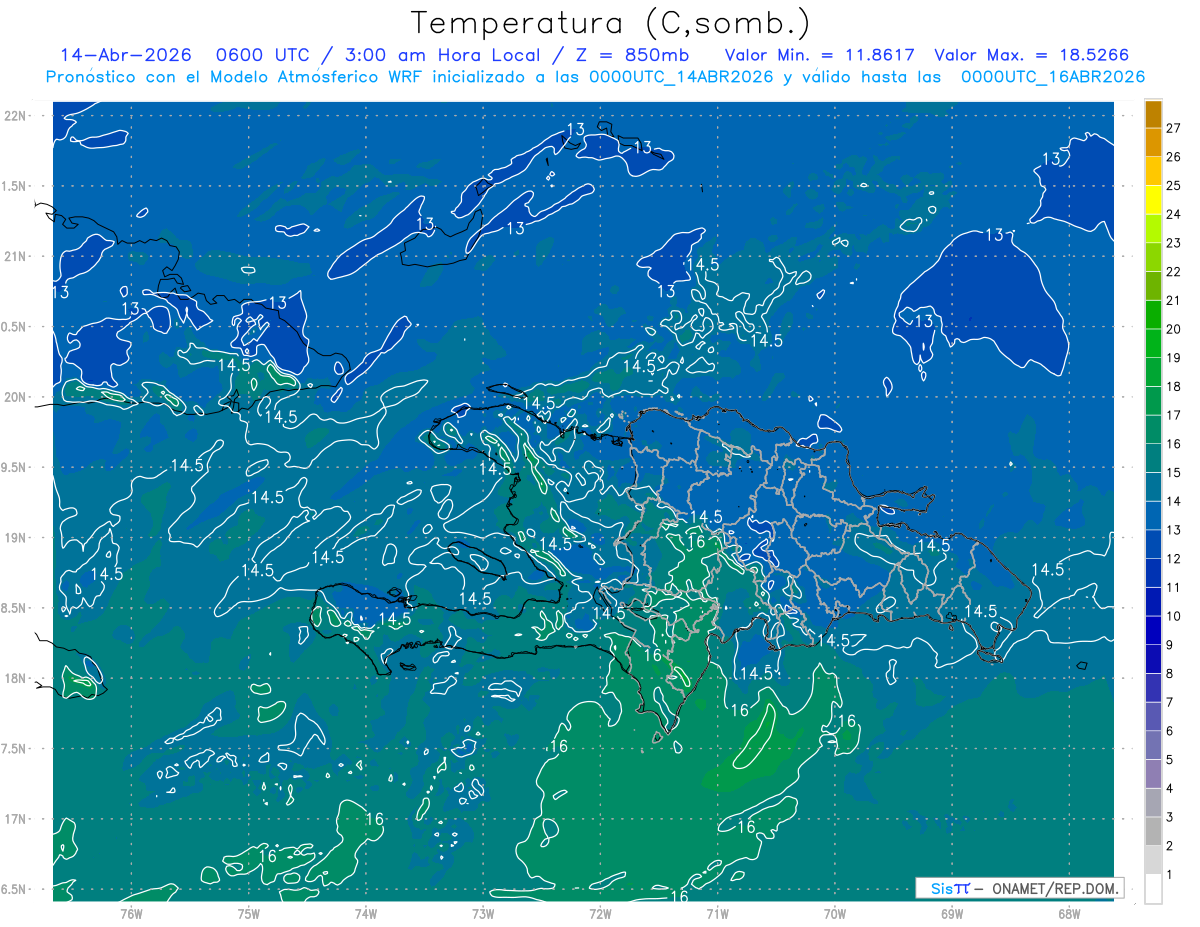Click the teal swatch labeled 15

click(x=1153, y=459)
